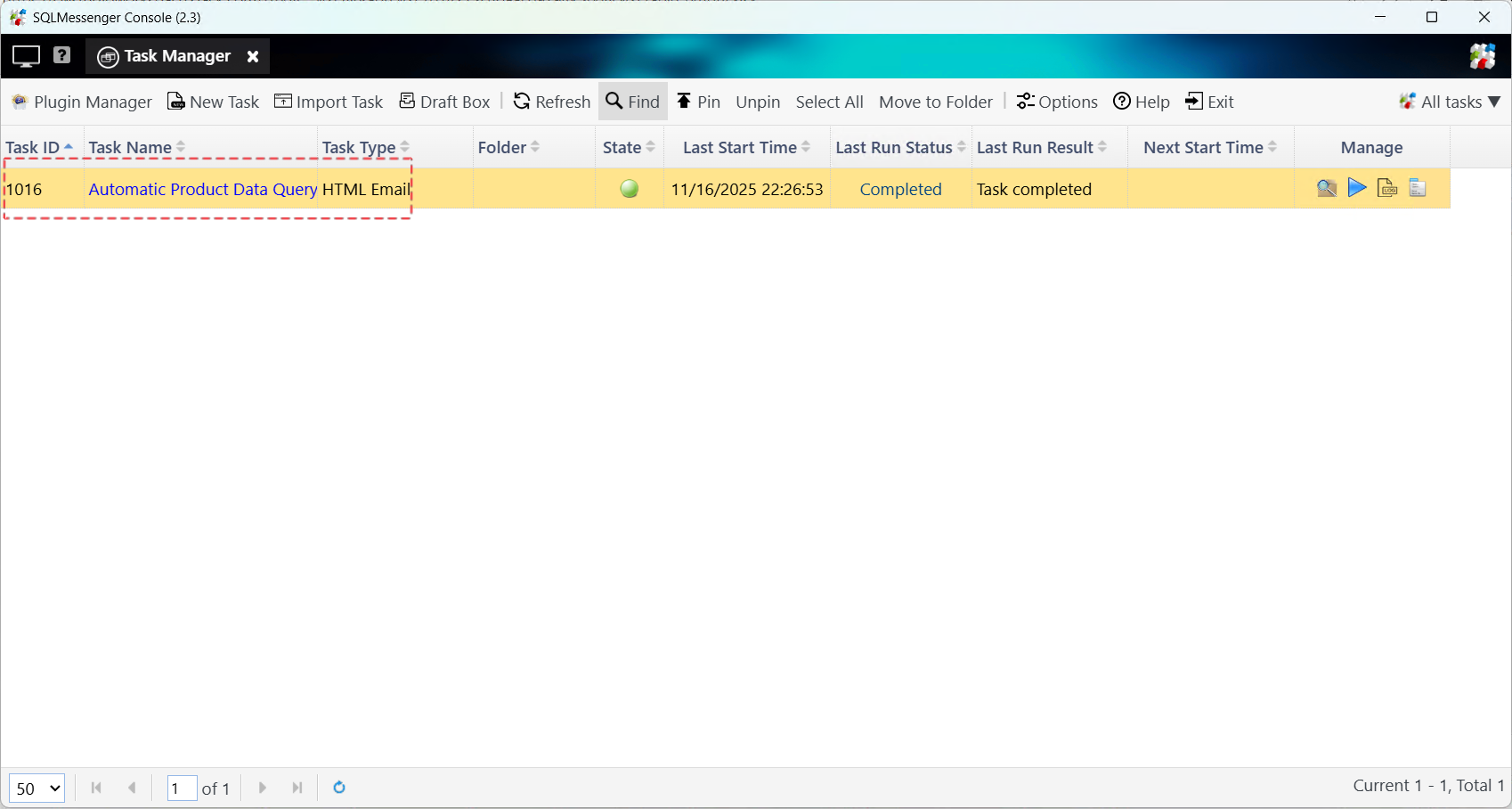Click the New Task button

(x=214, y=102)
